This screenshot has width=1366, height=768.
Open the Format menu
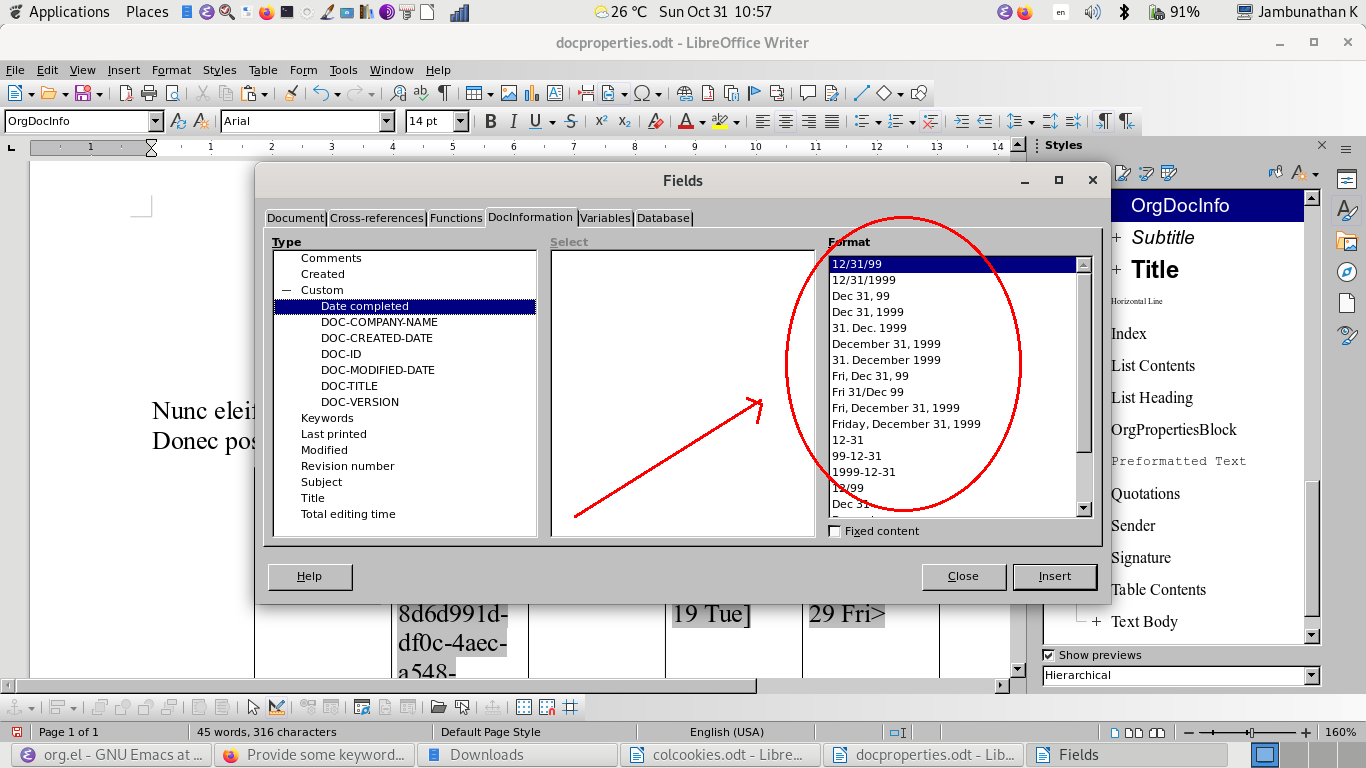pyautogui.click(x=171, y=70)
